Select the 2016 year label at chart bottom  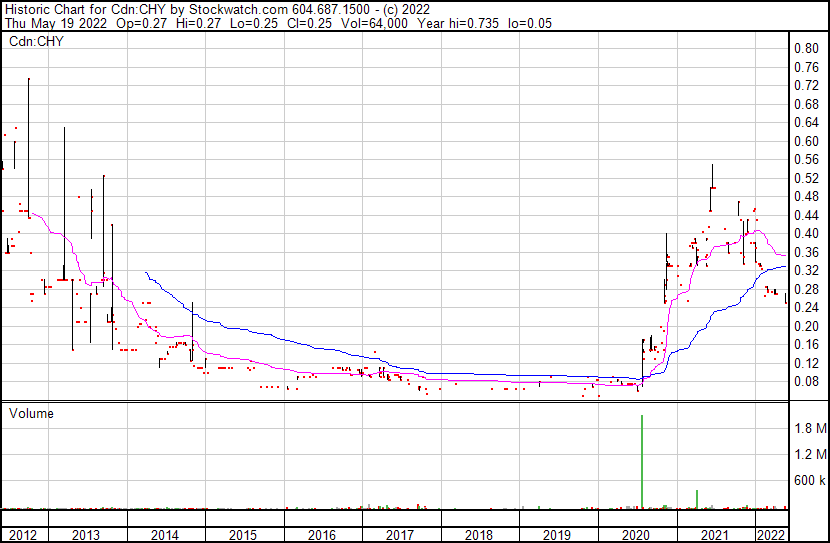322,535
